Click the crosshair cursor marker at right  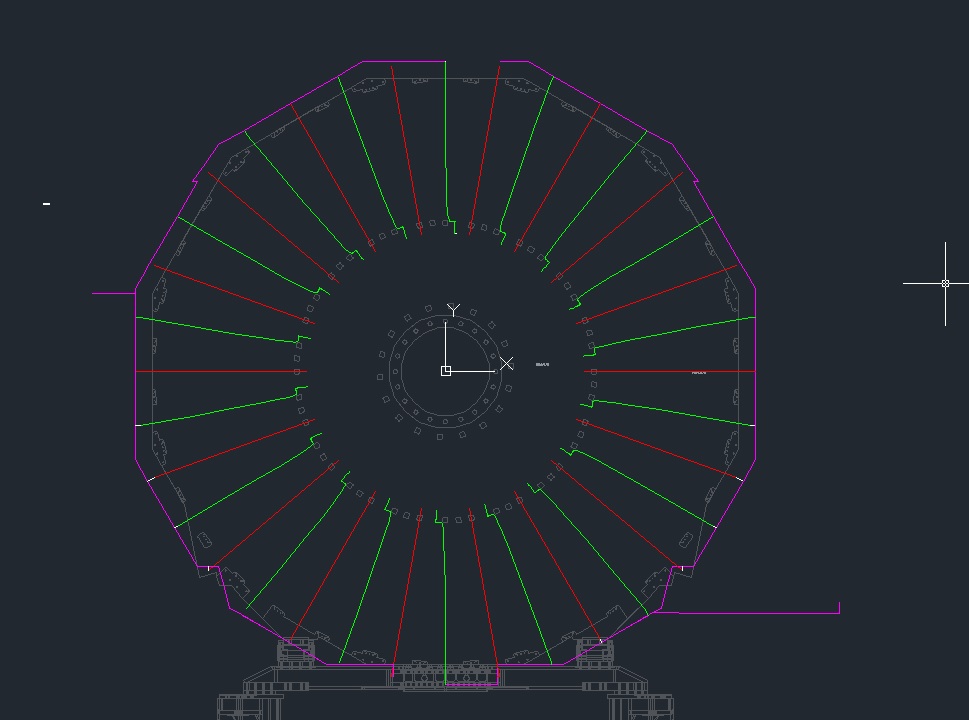click(945, 284)
